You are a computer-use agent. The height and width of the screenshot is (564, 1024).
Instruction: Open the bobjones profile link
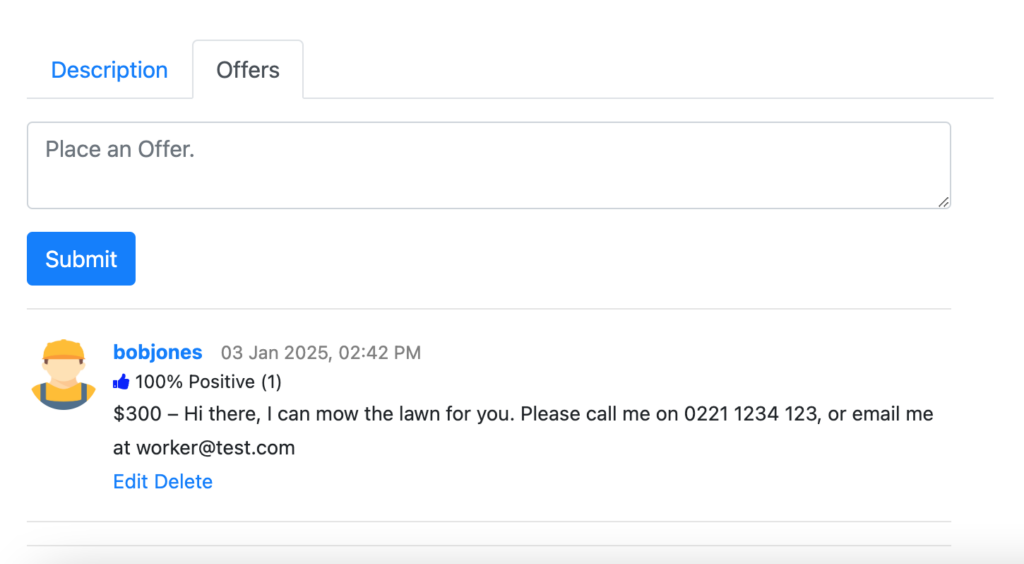157,352
